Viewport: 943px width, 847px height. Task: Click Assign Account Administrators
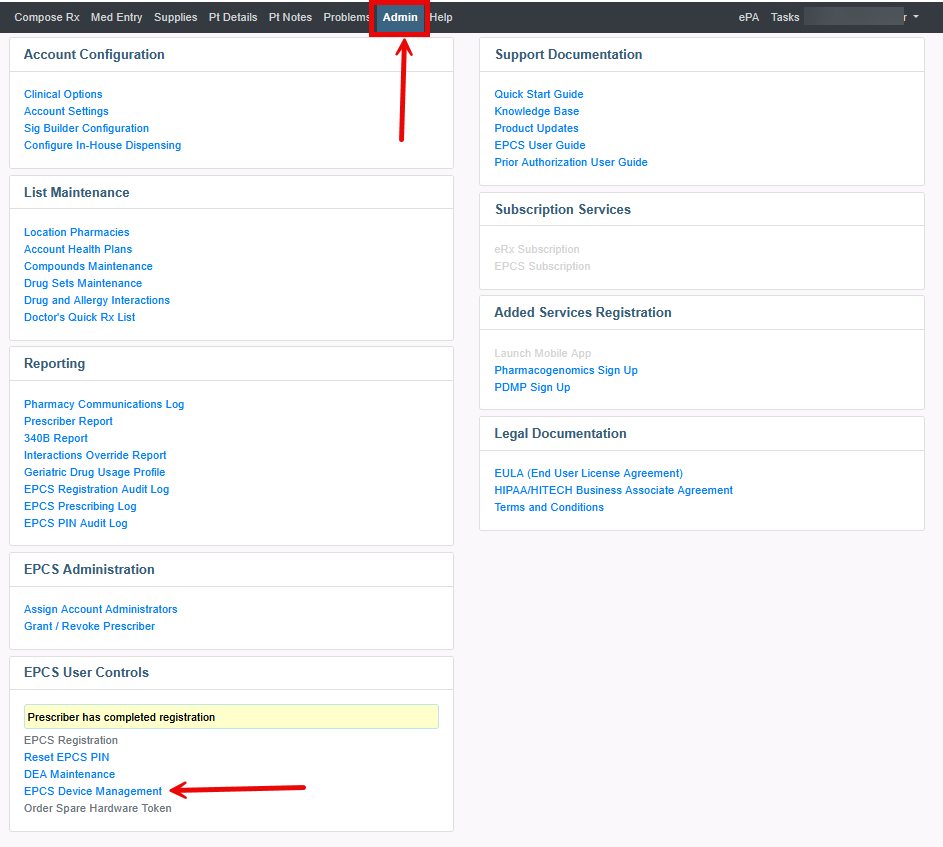tap(101, 609)
